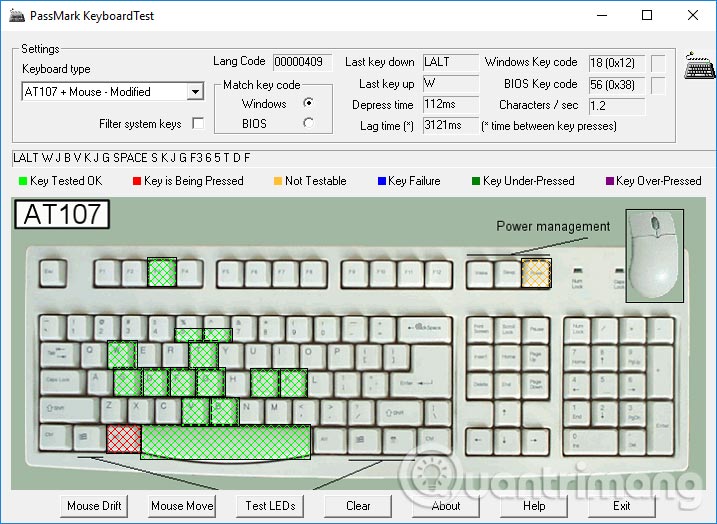Click the Z key on the keyboard image
717x524 pixels.
click(112, 410)
